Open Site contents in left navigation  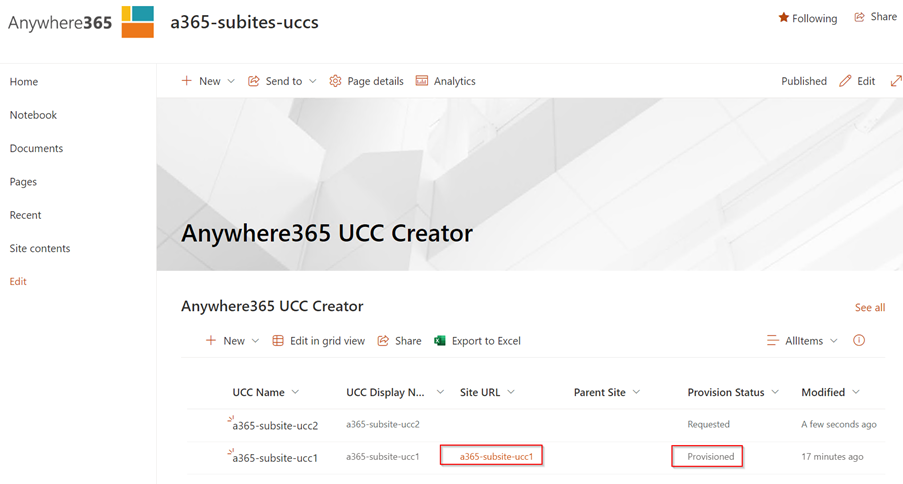pyautogui.click(x=40, y=248)
